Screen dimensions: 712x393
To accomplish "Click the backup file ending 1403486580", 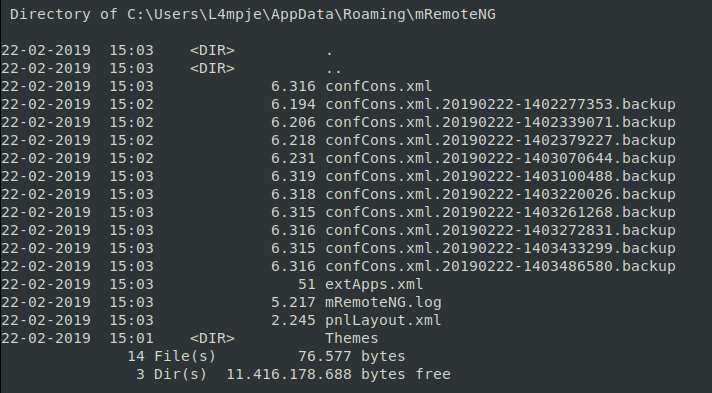I will [500, 266].
